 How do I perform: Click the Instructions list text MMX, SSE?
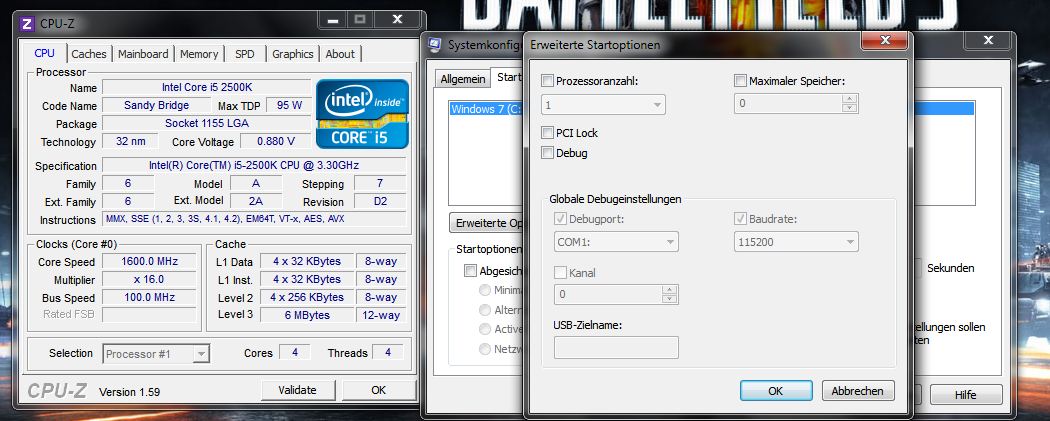[254, 219]
